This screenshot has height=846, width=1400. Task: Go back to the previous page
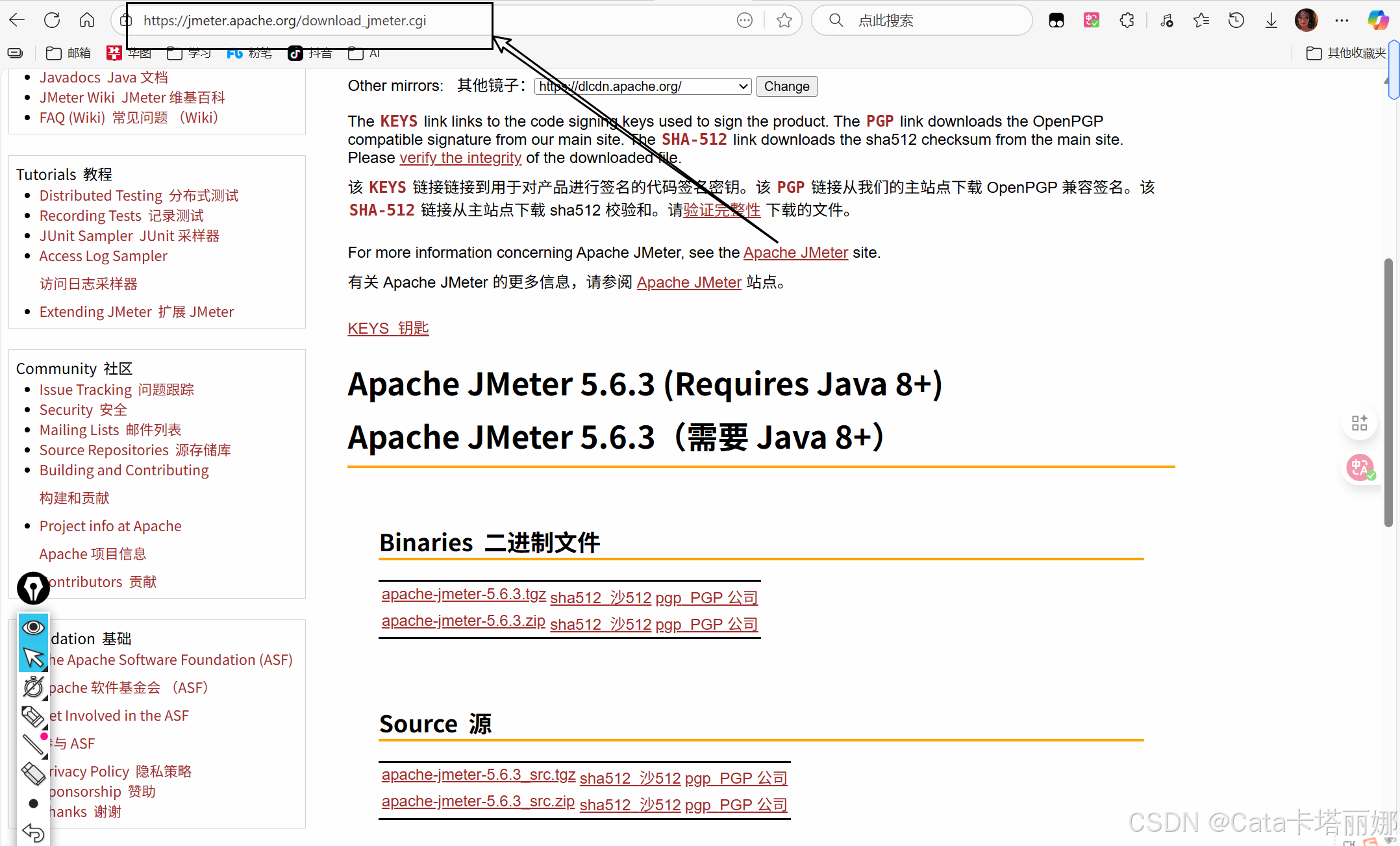(17, 20)
